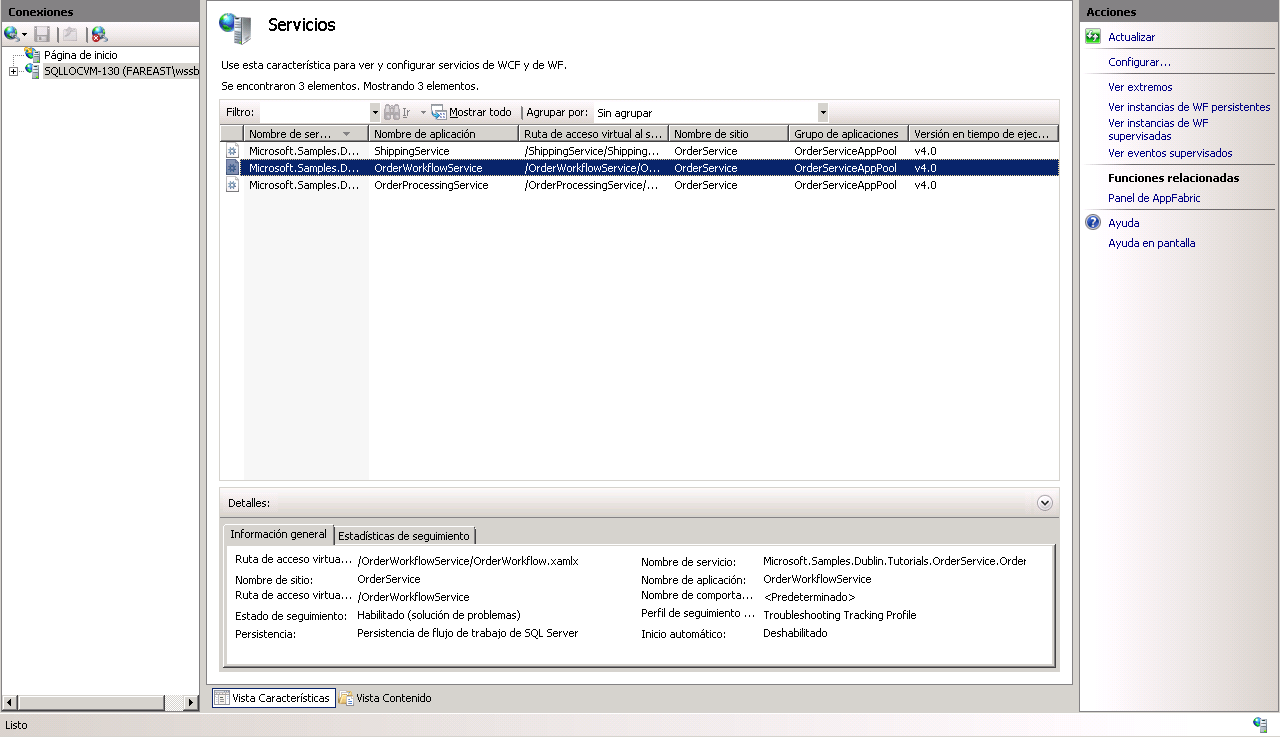
Task: Click Ver instancias de WF persistentes
Action: coord(1189,107)
